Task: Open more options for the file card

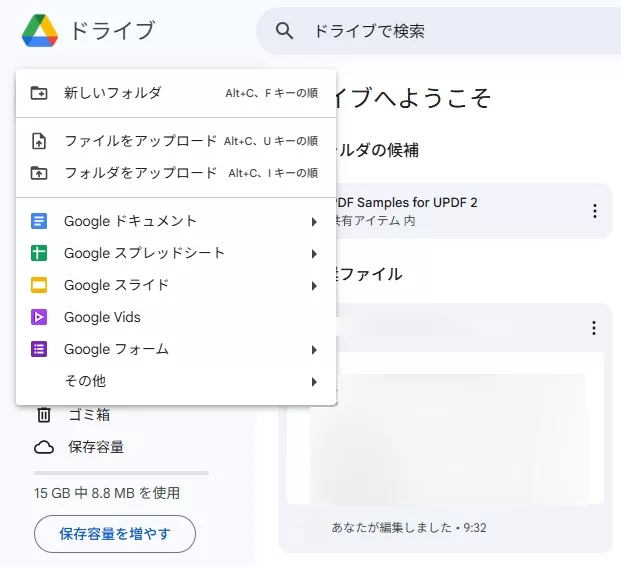Action: click(x=594, y=328)
